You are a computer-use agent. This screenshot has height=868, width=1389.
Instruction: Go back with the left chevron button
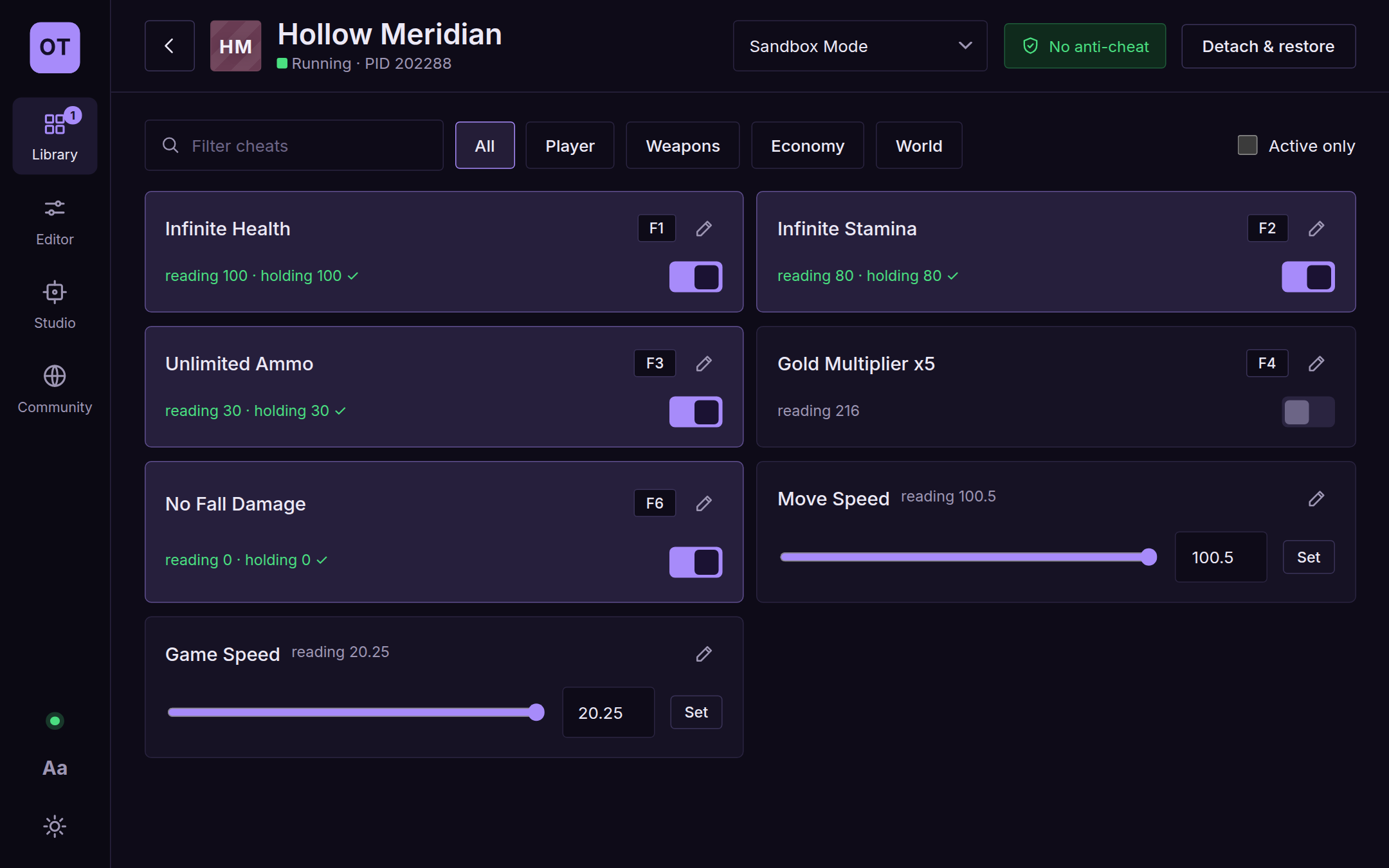point(170,46)
